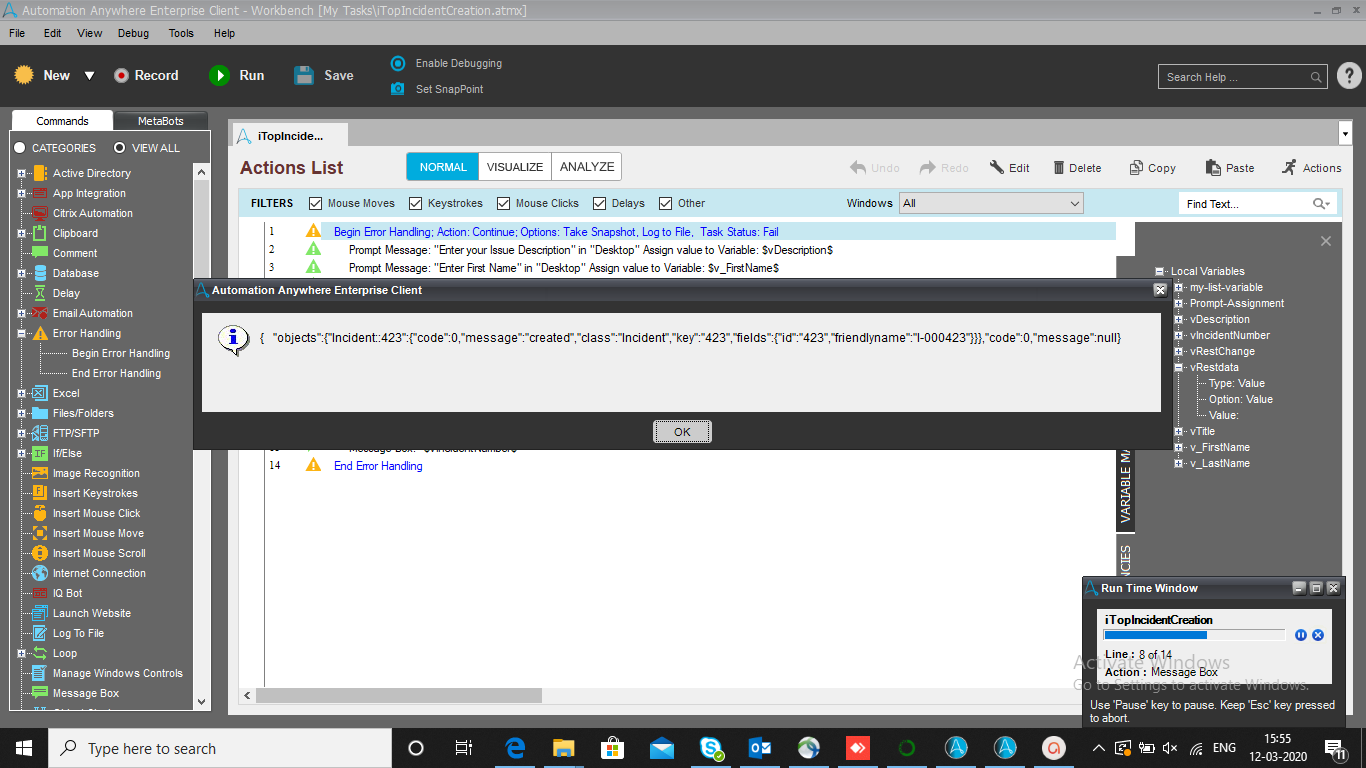Click the Set SnapPoint camera icon

397,89
